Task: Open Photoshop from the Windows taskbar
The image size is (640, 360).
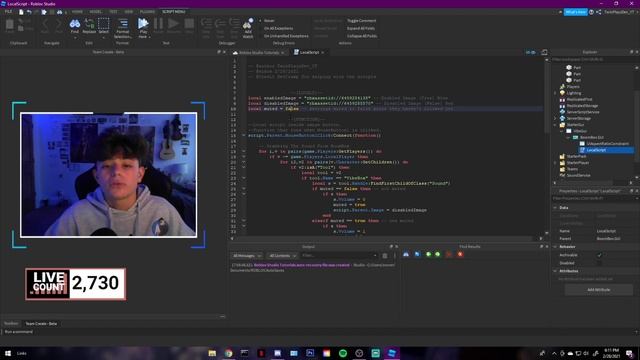Action: [310, 353]
